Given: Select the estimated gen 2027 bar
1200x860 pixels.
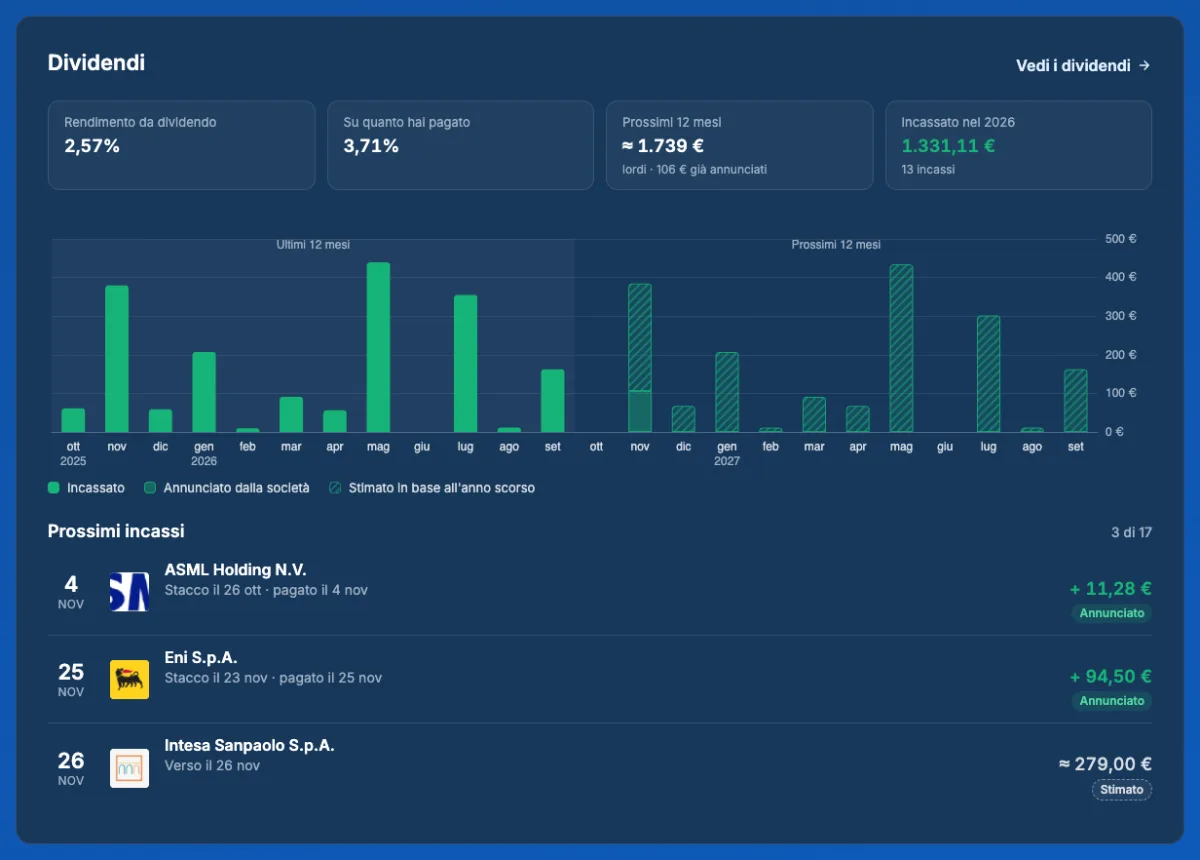Looking at the screenshot, I should [727, 392].
